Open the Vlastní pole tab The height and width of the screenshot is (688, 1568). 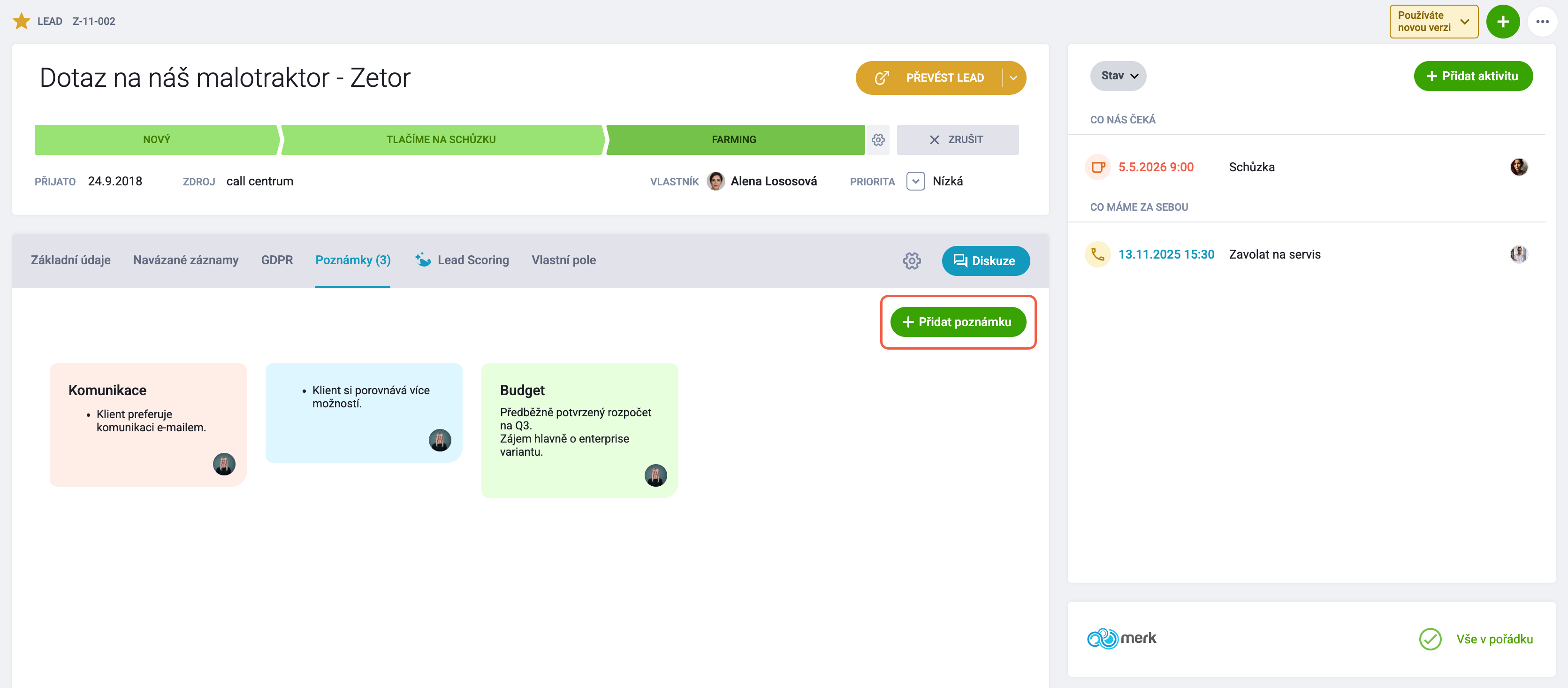[x=563, y=260]
